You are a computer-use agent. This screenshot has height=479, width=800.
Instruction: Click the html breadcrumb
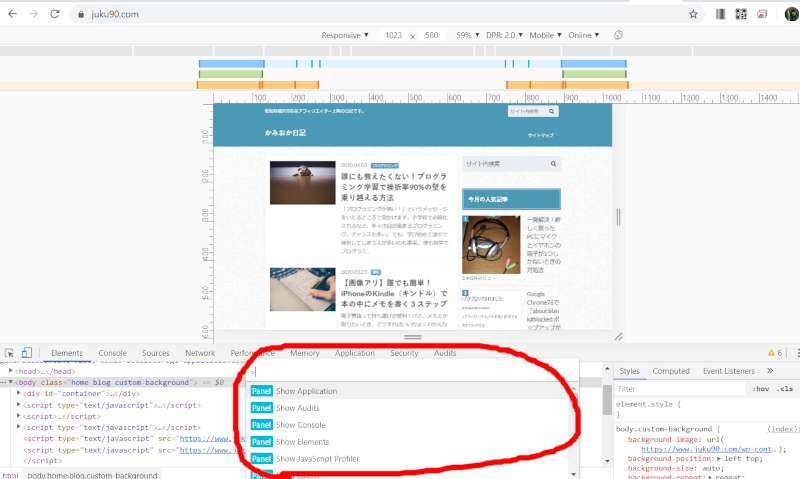(x=10, y=475)
